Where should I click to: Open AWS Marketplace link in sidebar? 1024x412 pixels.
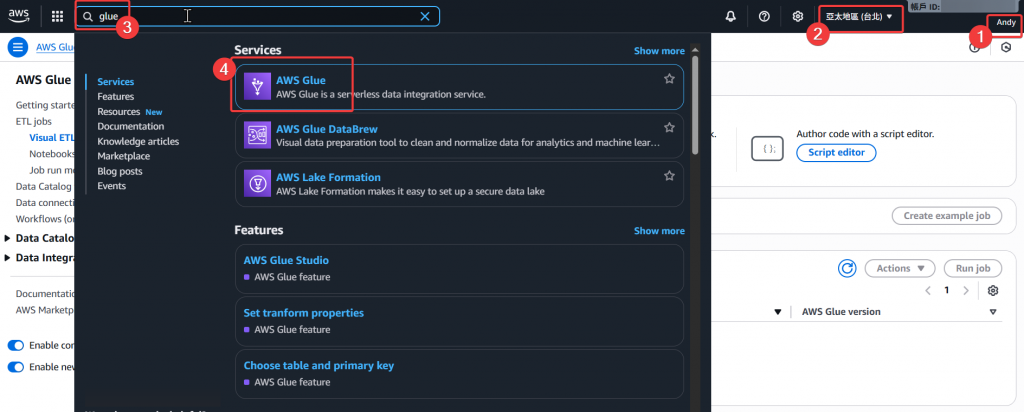coord(44,309)
